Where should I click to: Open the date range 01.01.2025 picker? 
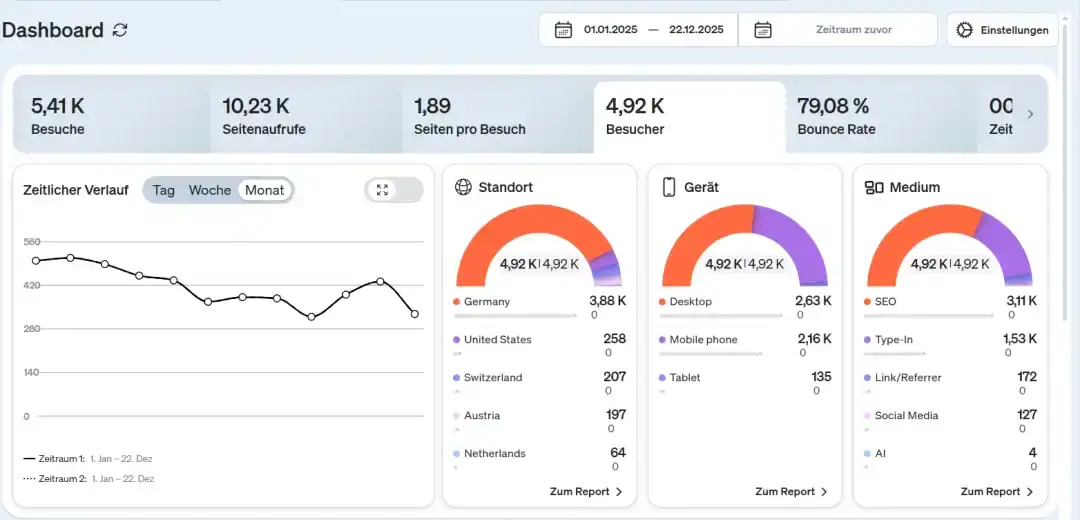653,30
